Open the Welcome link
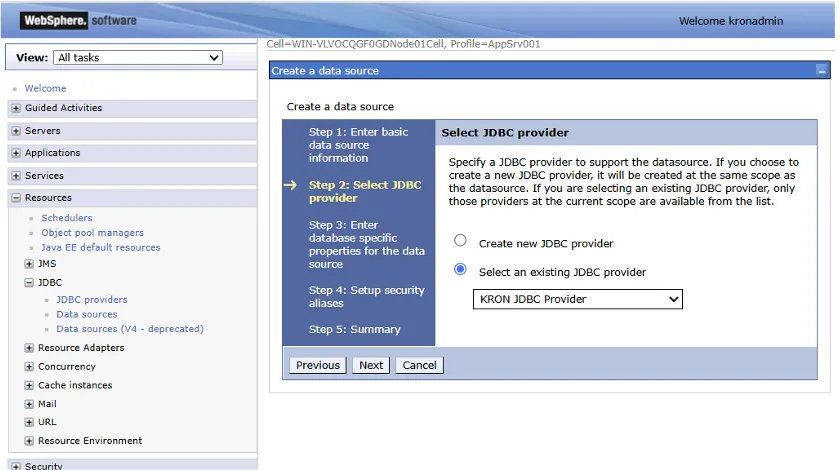 point(46,88)
